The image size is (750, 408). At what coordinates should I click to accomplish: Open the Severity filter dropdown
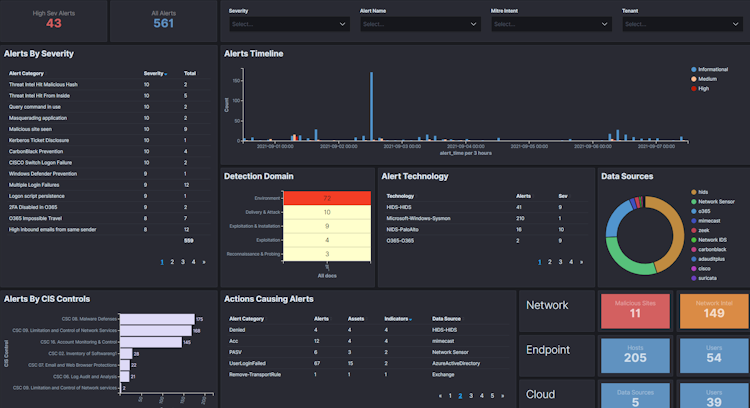(x=289, y=24)
